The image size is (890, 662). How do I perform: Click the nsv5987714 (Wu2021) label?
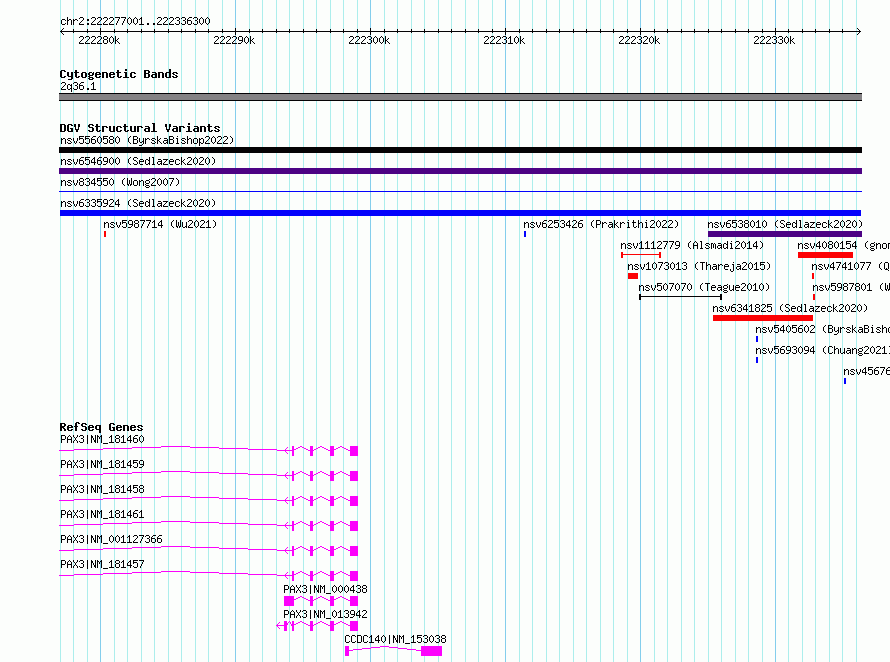[160, 224]
